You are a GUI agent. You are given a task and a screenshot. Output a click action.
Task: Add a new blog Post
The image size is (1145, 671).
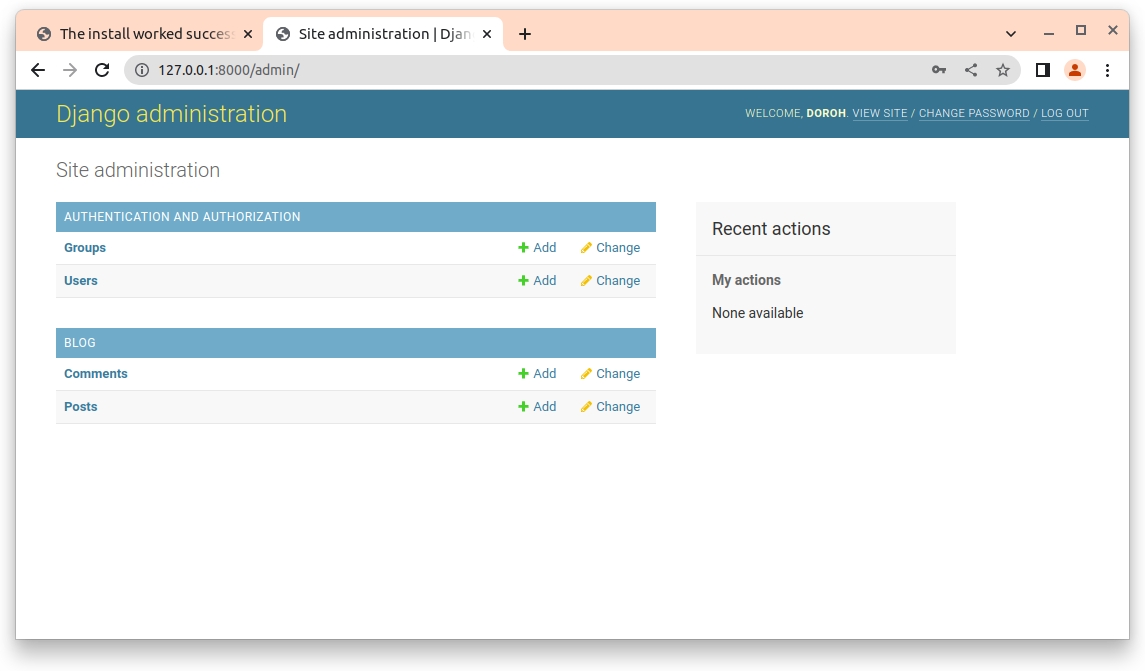[537, 407]
